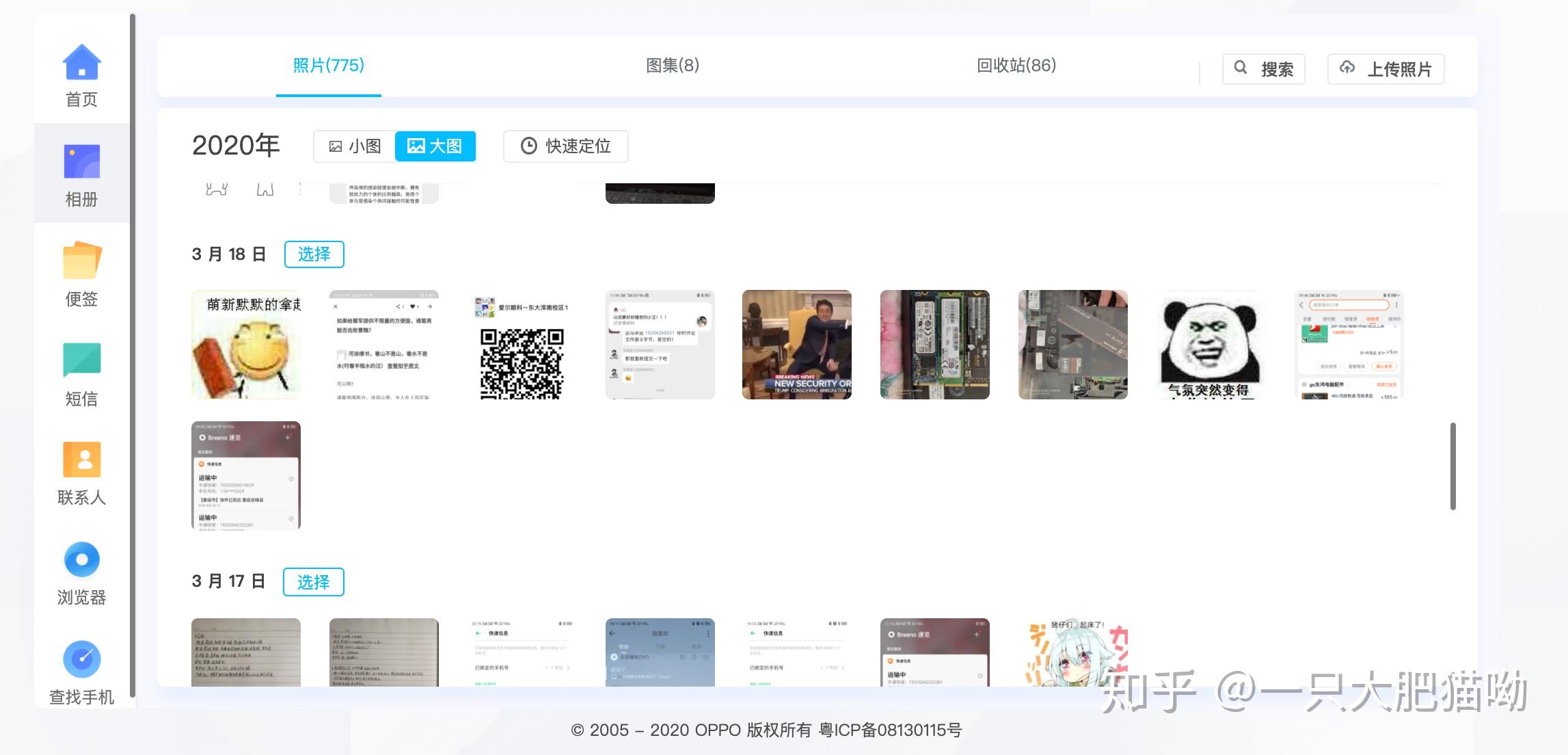Click the 快速定位 button
The image size is (1568, 755).
coord(566,146)
